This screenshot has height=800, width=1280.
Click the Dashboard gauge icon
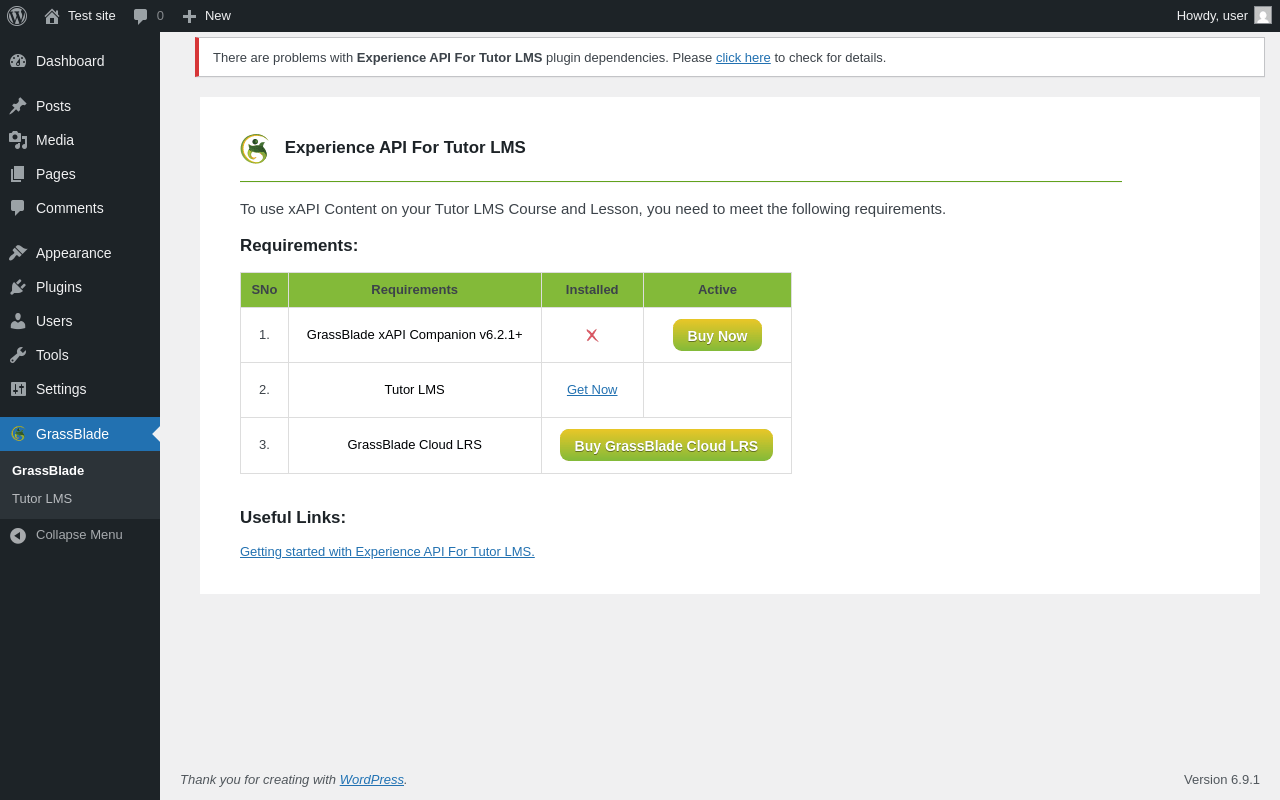click(18, 61)
